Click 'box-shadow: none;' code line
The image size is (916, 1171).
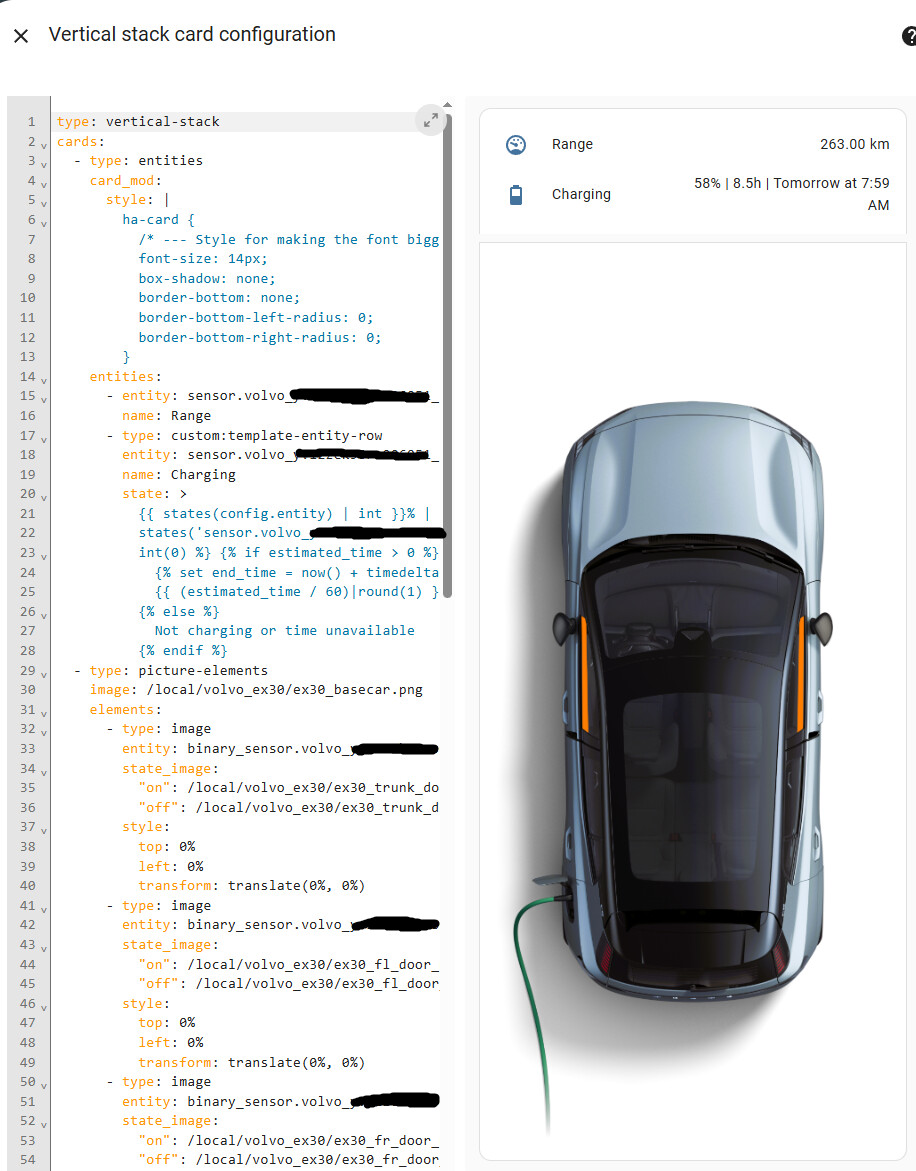(207, 278)
